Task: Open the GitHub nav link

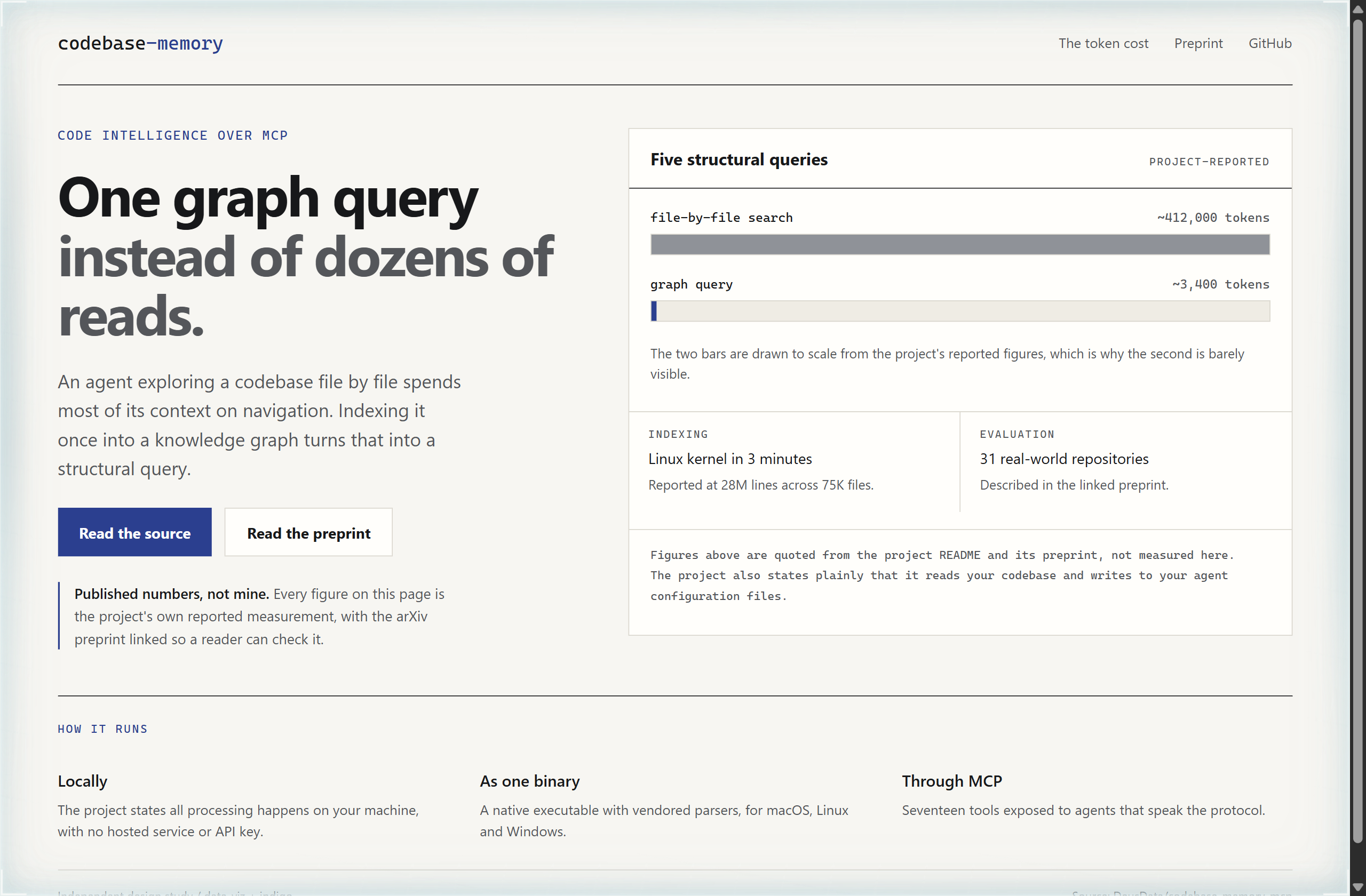Action: [x=1269, y=43]
